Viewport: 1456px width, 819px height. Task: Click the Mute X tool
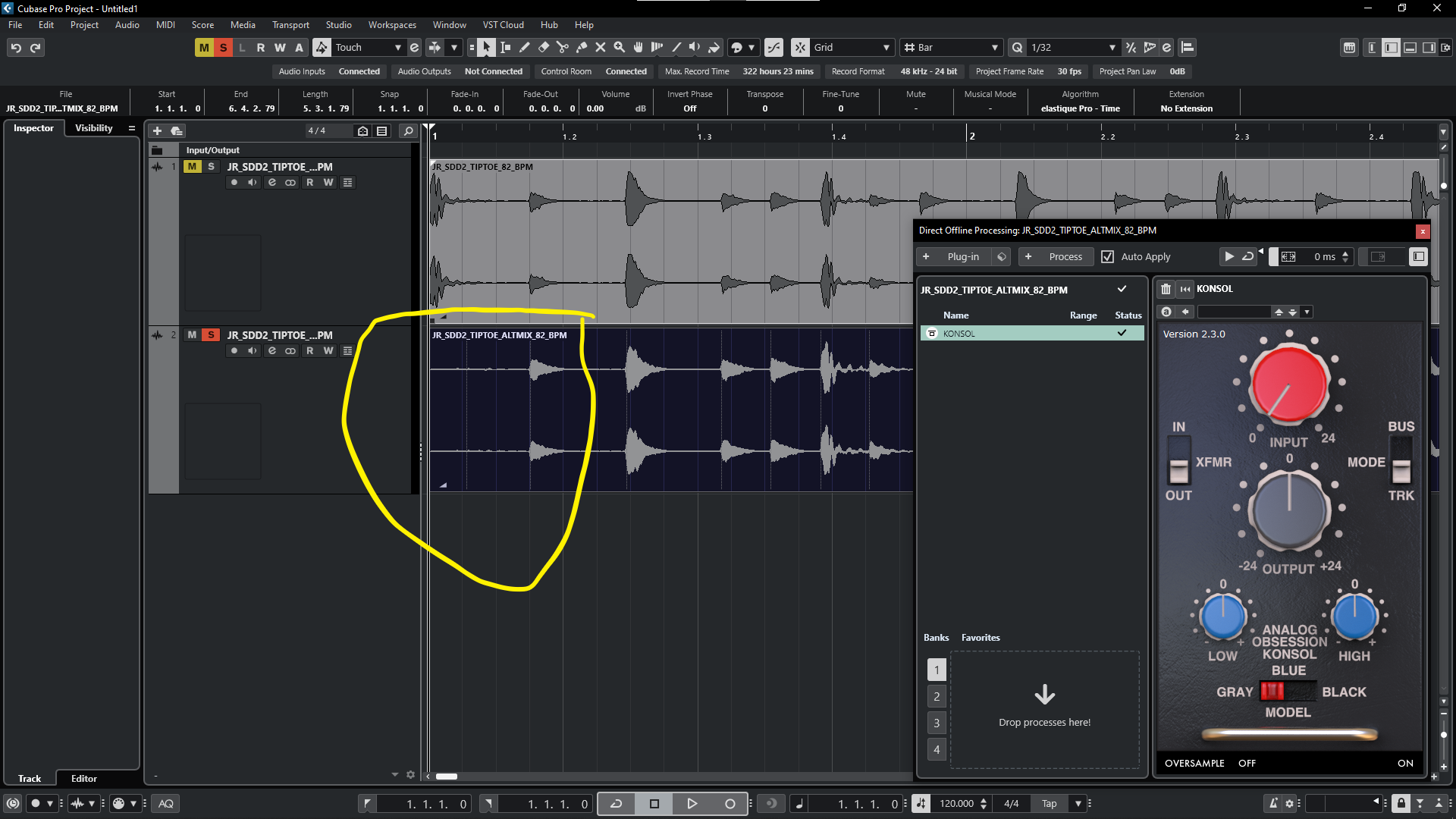[600, 47]
